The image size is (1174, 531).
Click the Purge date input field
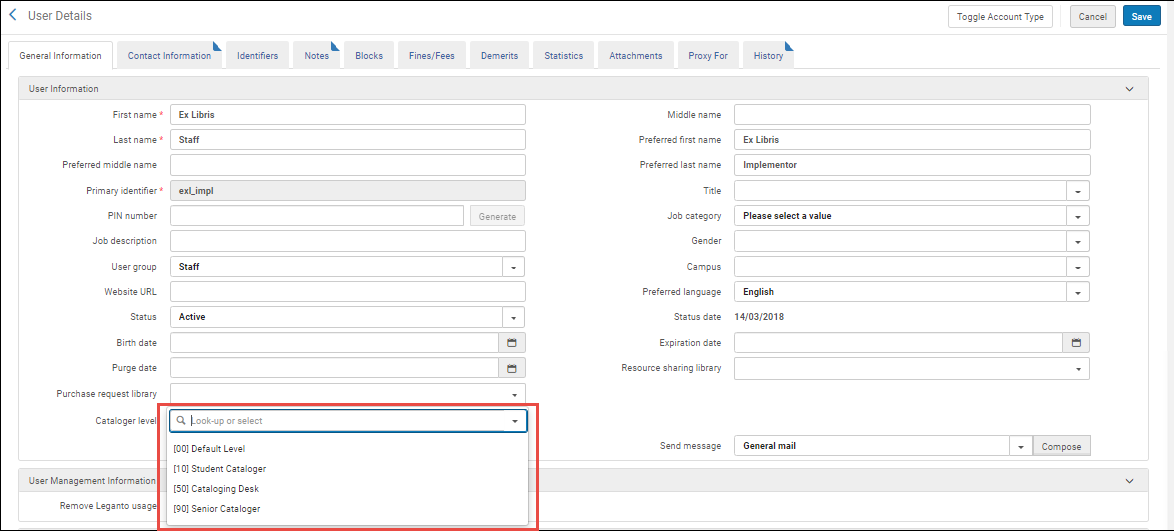(x=335, y=368)
